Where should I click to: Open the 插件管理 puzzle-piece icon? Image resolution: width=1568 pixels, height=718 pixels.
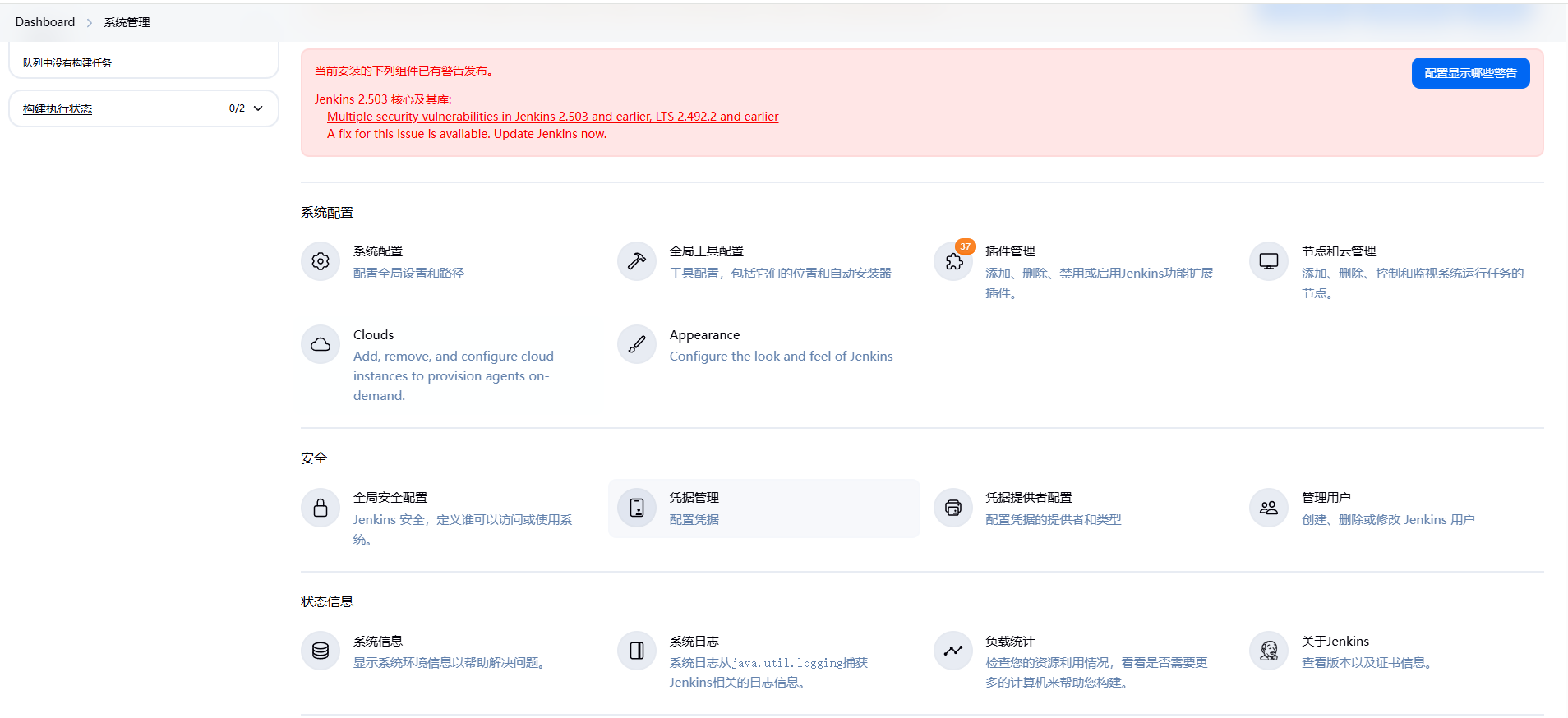[x=953, y=261]
